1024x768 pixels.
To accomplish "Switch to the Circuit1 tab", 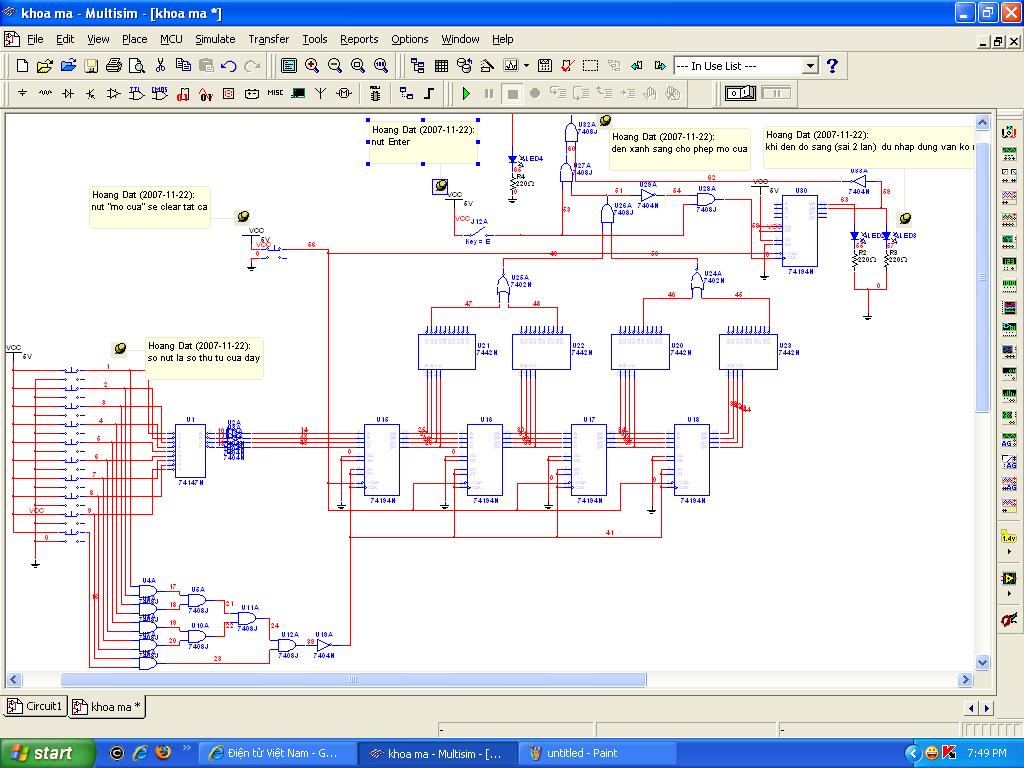I will [35, 706].
